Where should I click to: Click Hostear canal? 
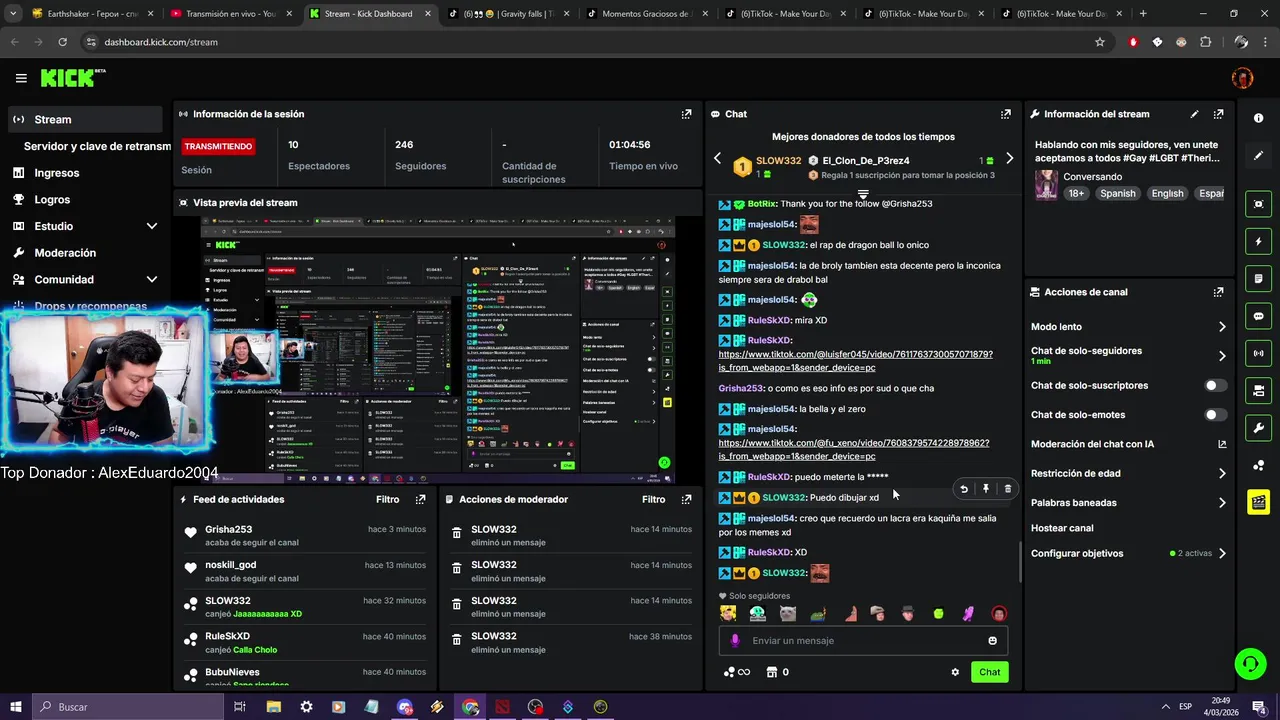[1062, 528]
